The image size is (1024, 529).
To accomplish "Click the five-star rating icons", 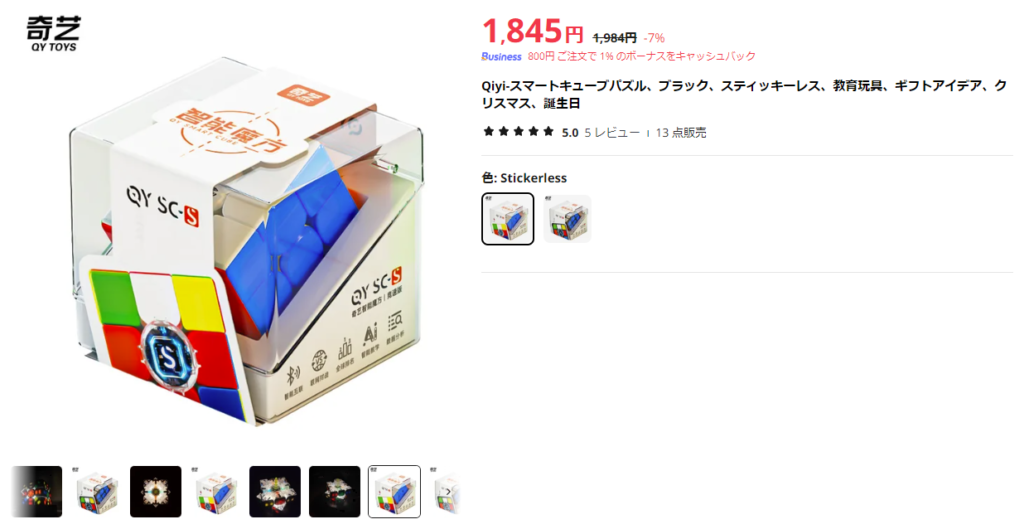I will tap(519, 132).
